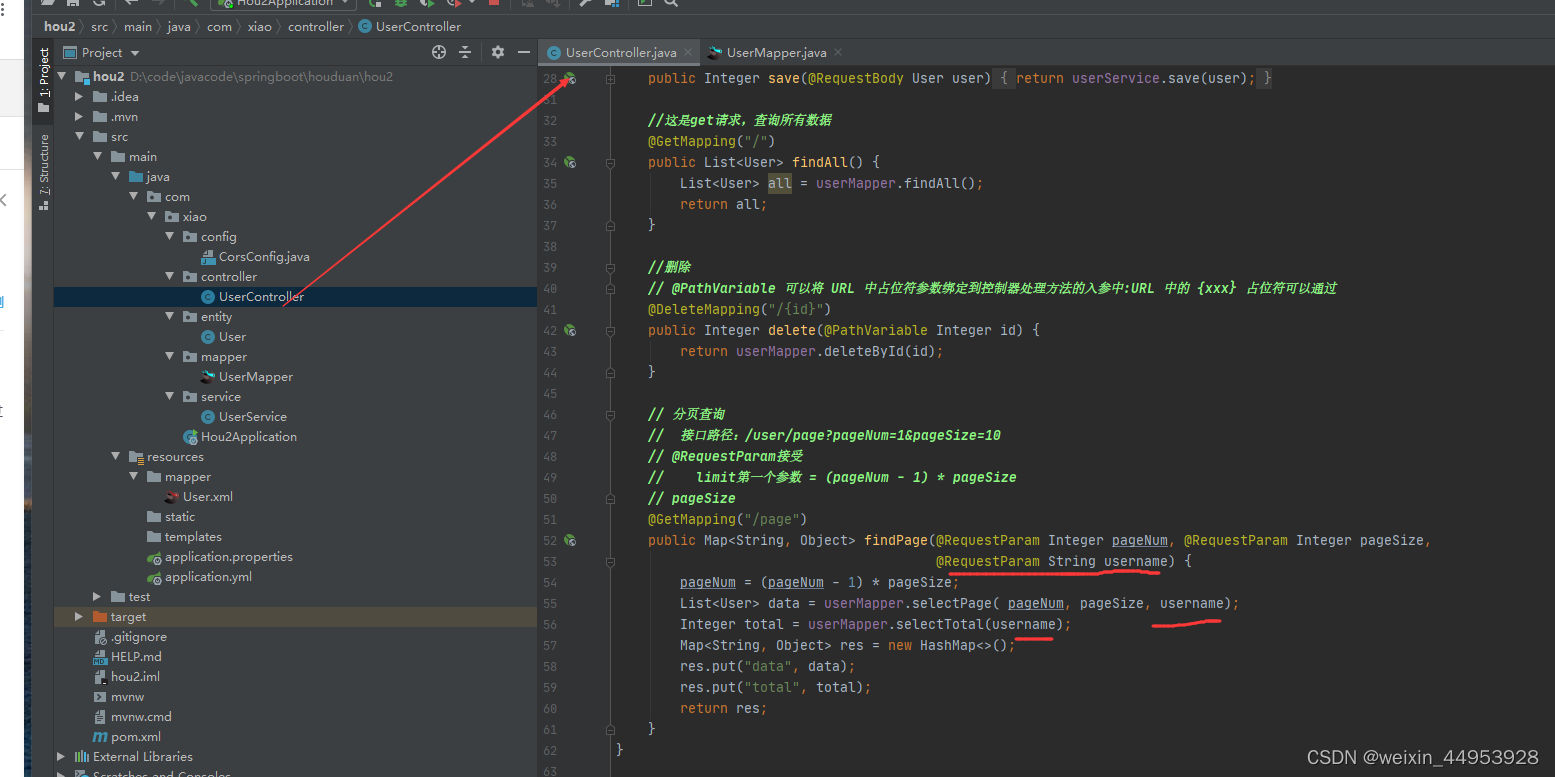Click UserController in the breadcrumb bar
Viewport: 1555px width, 777px height.
click(x=410, y=27)
